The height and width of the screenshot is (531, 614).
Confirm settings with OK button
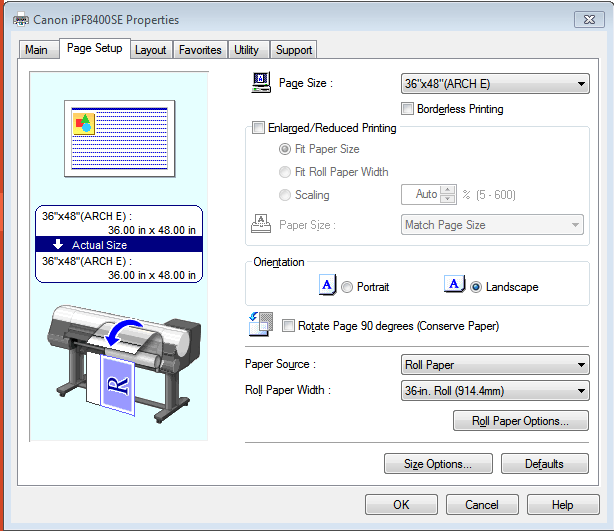point(401,504)
